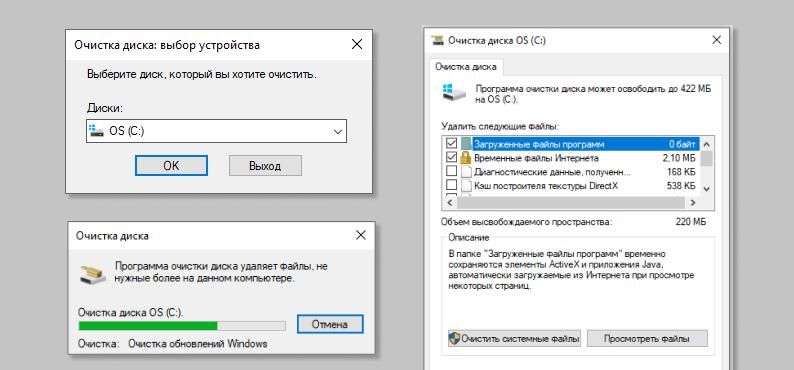Click the file list scroll up arrow
The width and height of the screenshot is (794, 370).
click(707, 144)
